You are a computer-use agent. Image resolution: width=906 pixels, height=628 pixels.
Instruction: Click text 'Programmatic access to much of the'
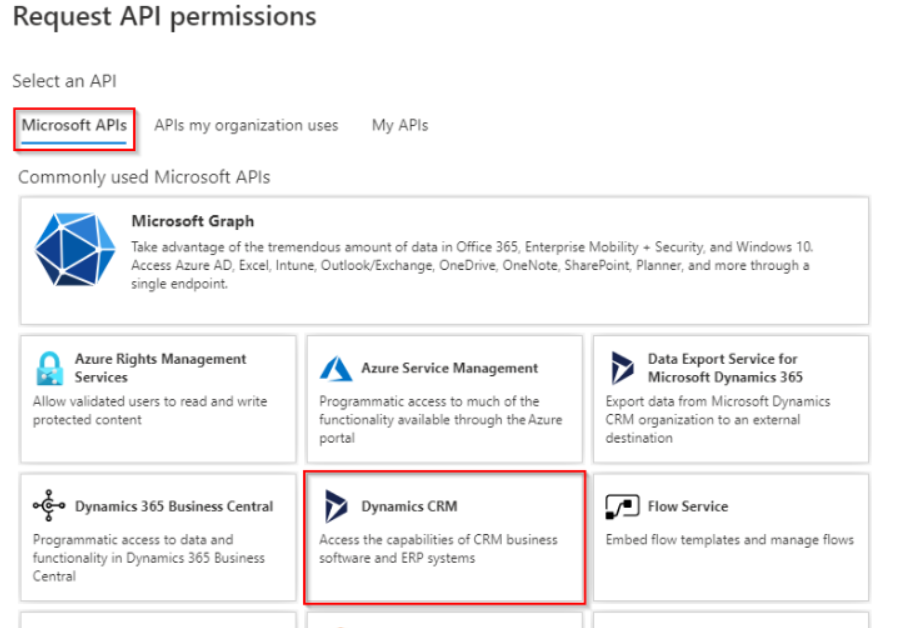coord(429,401)
